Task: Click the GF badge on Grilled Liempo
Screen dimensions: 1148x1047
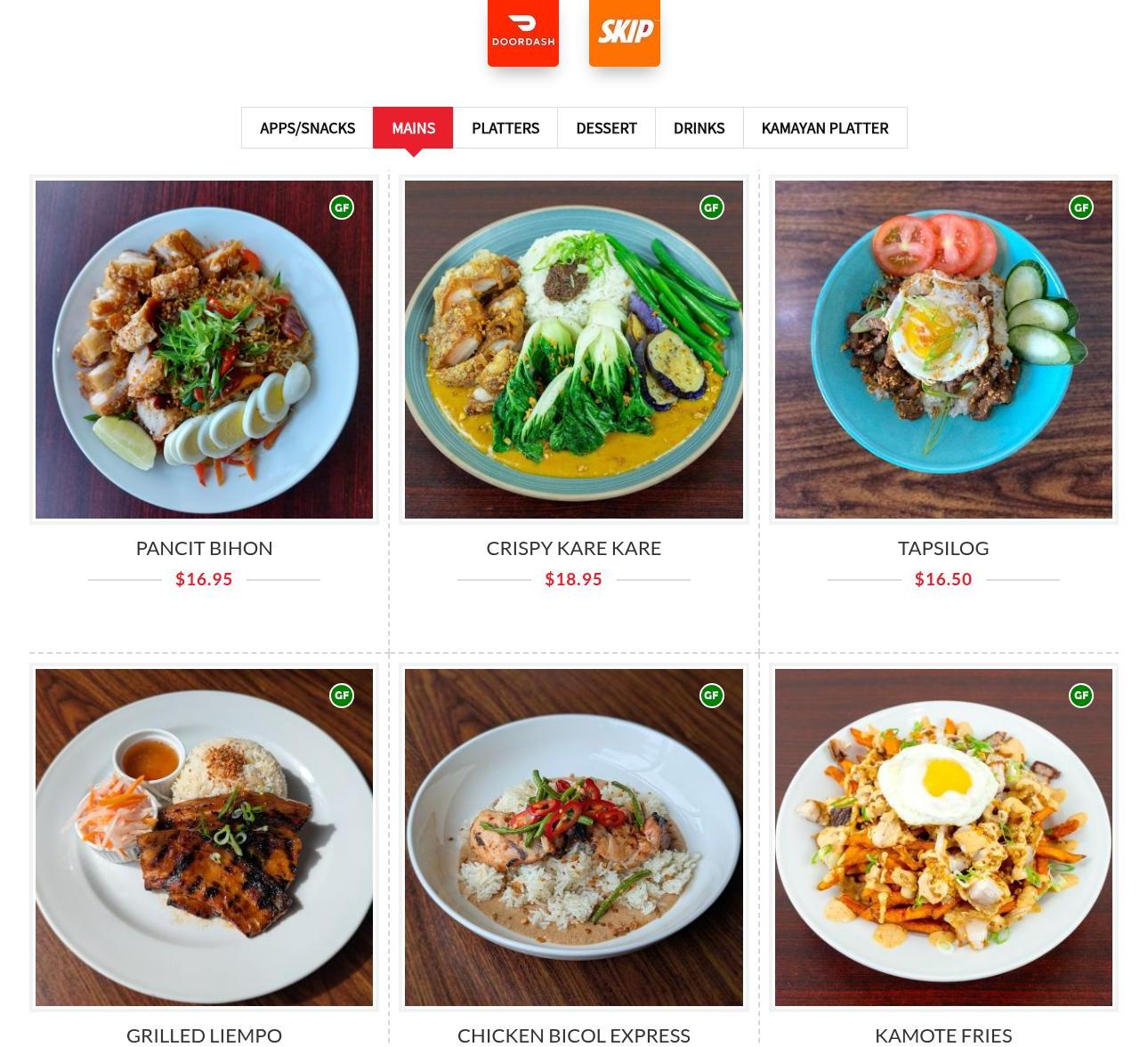Action: (342, 696)
